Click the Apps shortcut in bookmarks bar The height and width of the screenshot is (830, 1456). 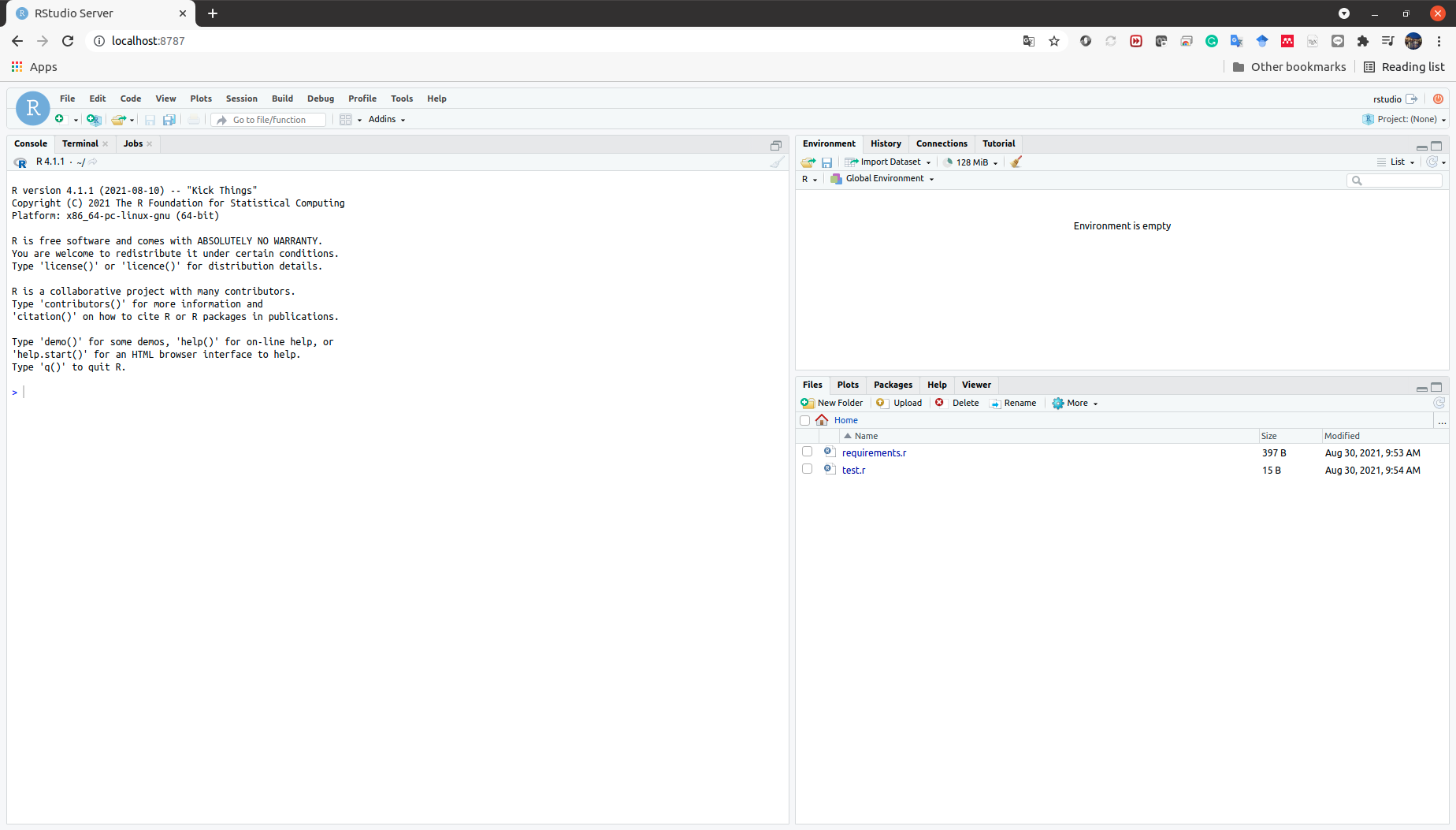(x=34, y=67)
